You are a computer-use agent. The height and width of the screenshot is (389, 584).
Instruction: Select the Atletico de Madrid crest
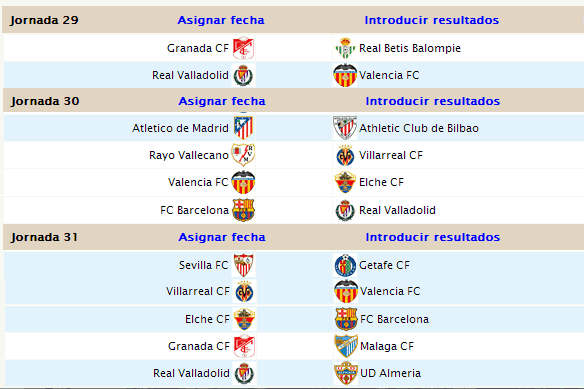pyautogui.click(x=243, y=128)
